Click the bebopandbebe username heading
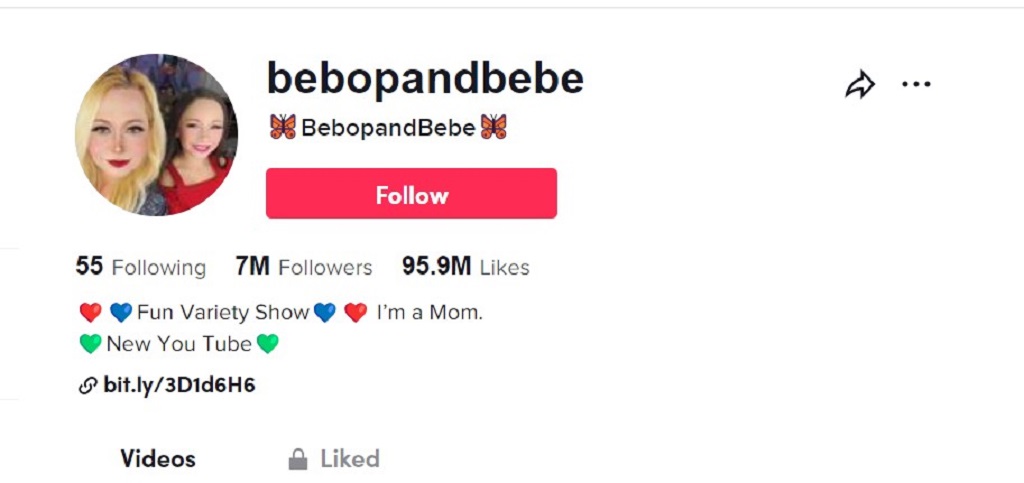The image size is (1024, 483). tap(425, 79)
